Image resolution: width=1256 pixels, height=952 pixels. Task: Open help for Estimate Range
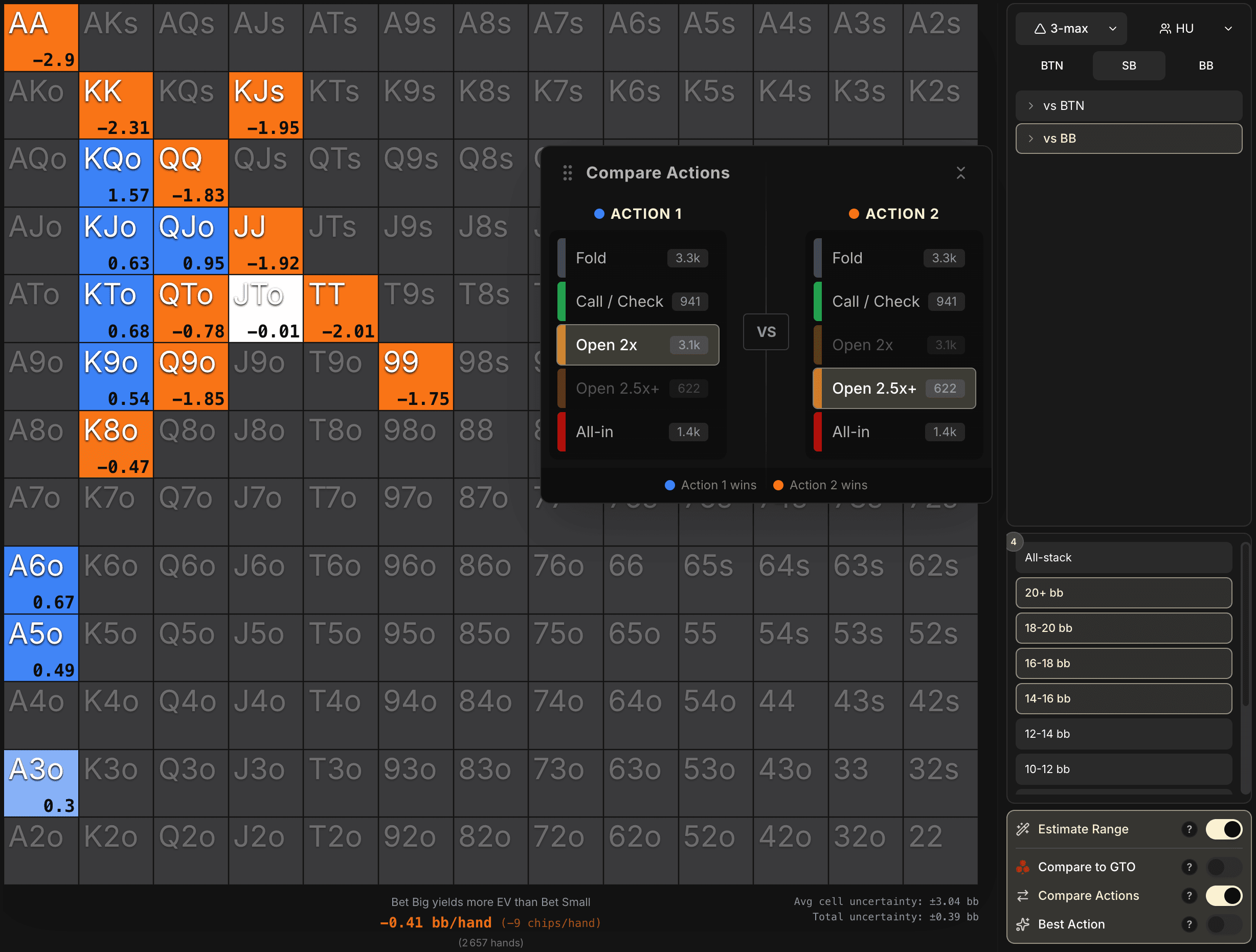point(1189,829)
